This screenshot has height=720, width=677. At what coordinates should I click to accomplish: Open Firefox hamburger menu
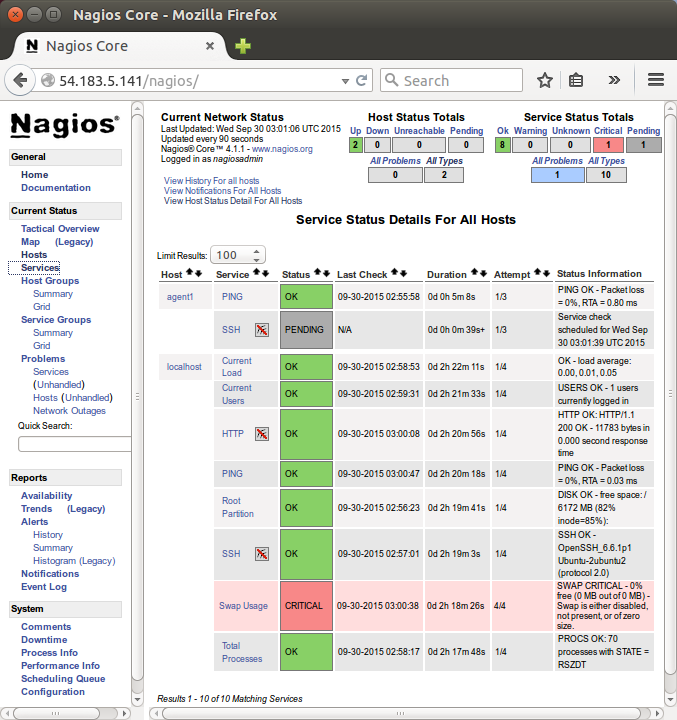tap(656, 80)
